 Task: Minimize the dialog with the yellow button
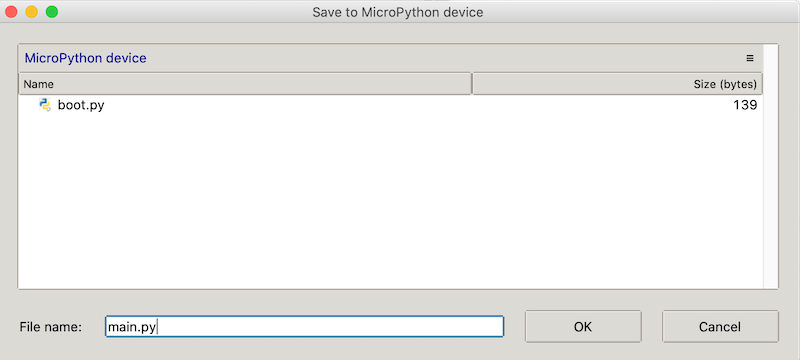tap(32, 11)
